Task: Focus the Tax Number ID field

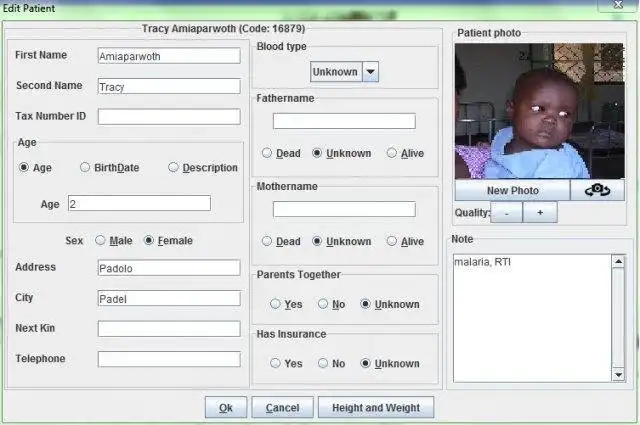Action: pos(169,117)
